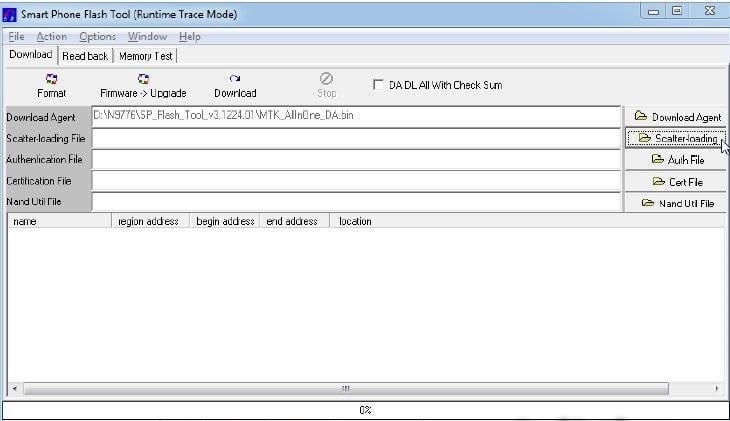730x421 pixels.
Task: Click the Scatter-loading File field
Action: click(356, 138)
